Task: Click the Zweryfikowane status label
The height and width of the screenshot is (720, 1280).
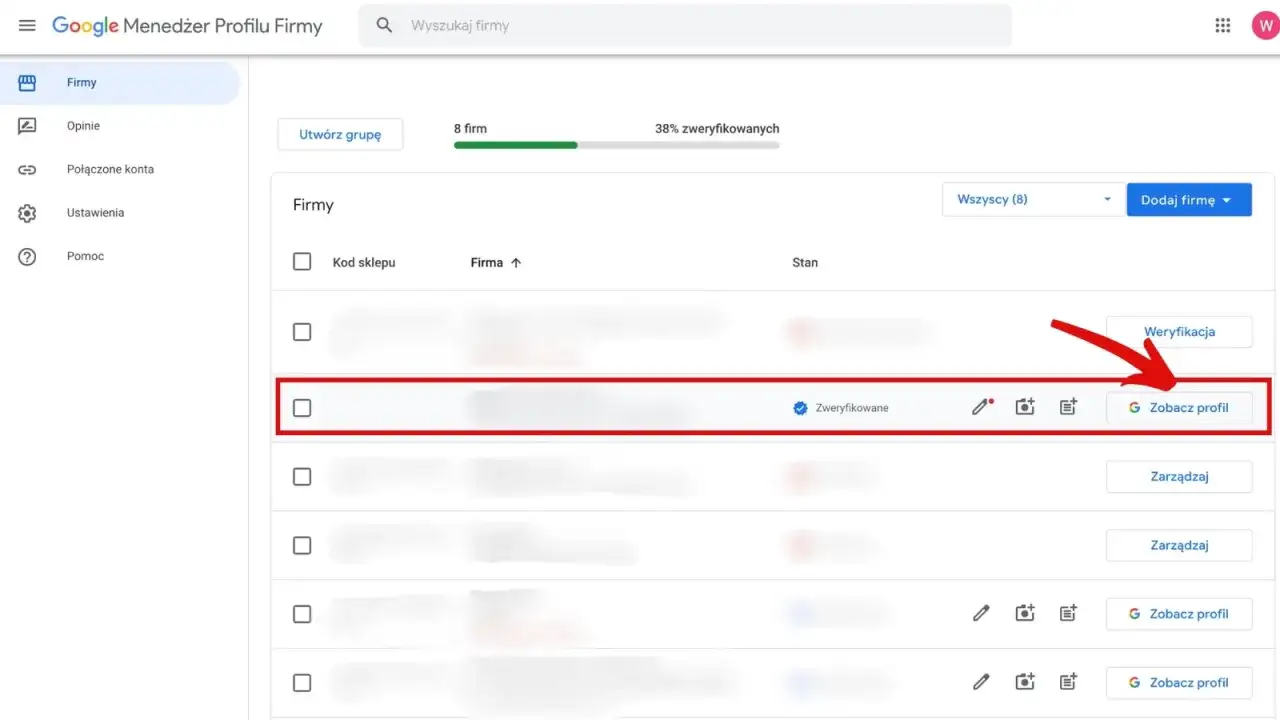Action: tap(852, 408)
